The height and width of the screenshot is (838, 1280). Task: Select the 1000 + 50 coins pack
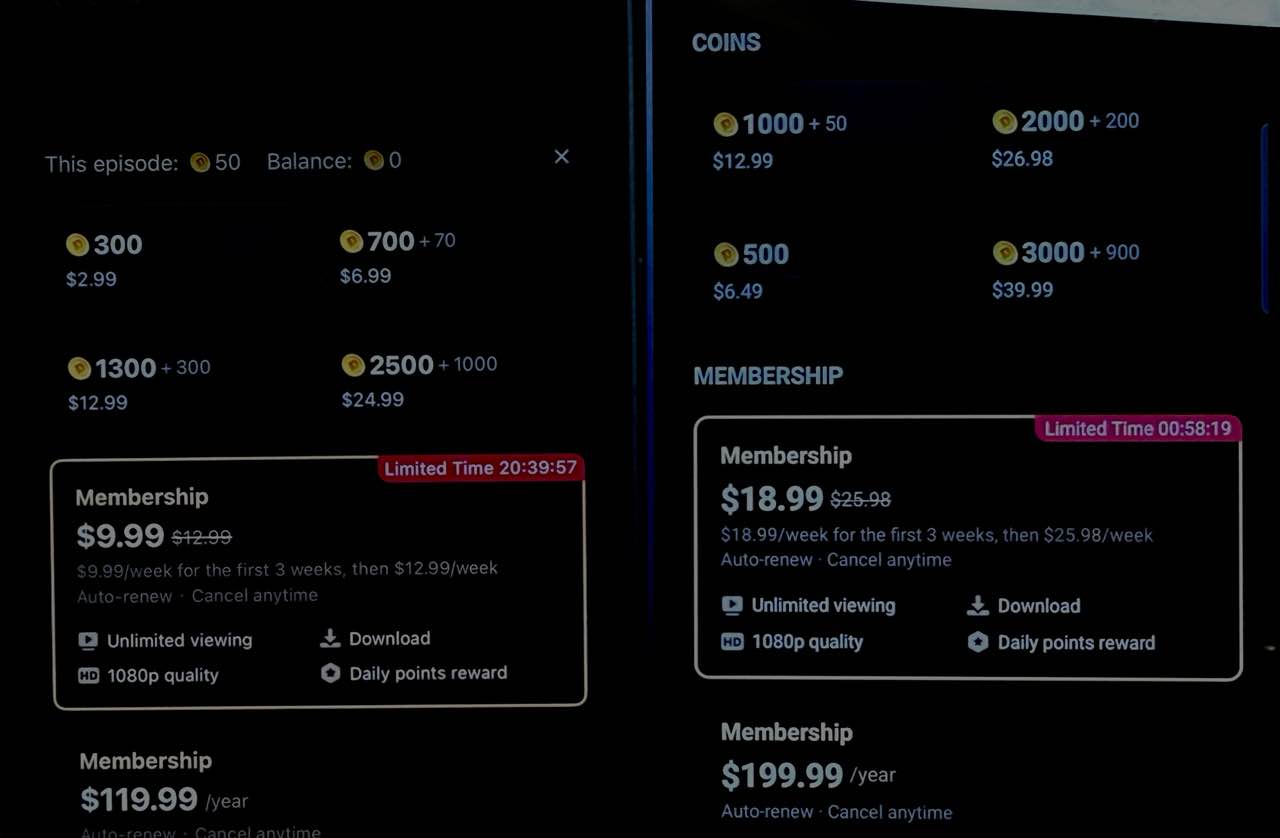pyautogui.click(x=779, y=140)
